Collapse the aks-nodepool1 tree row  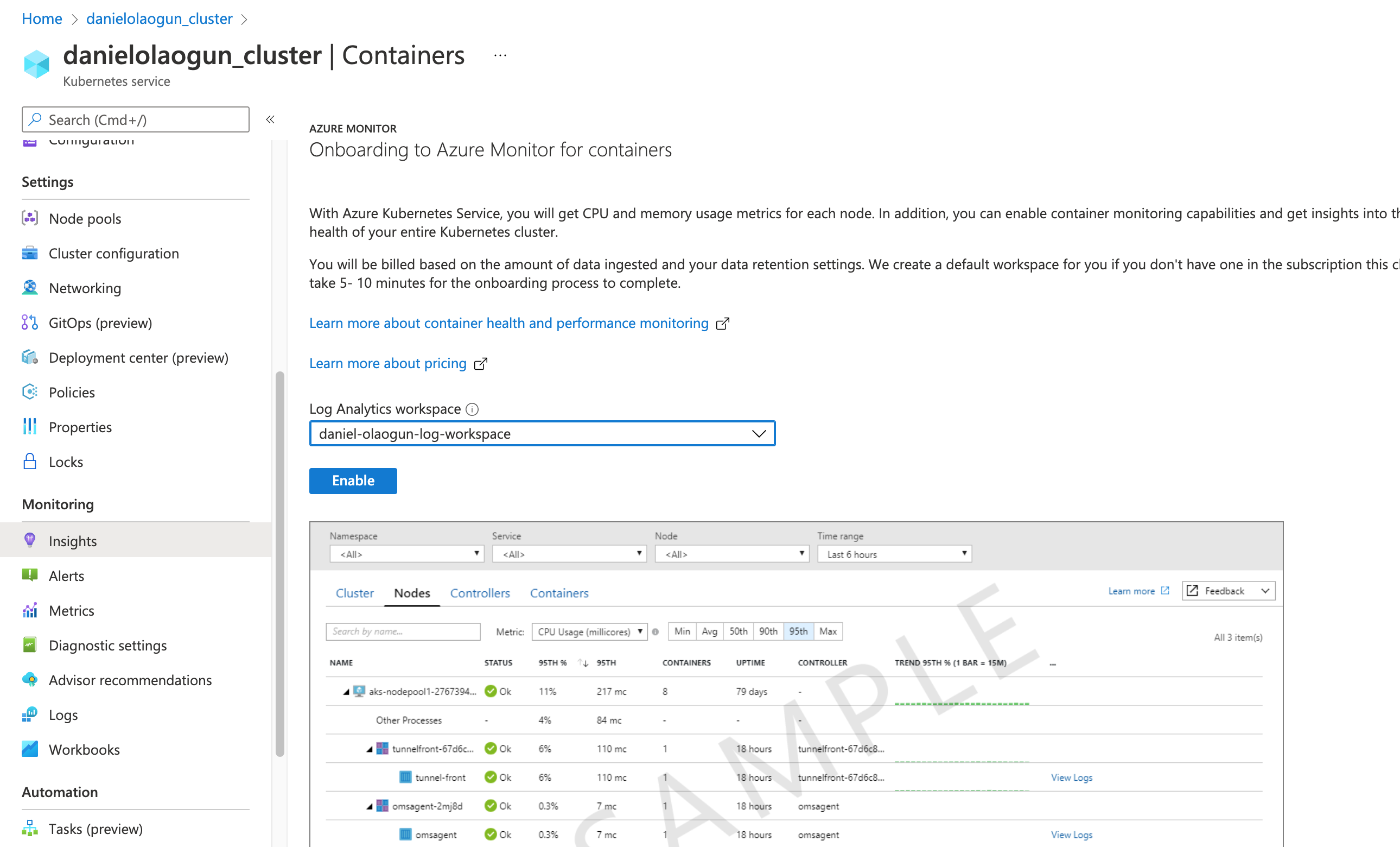pos(346,692)
